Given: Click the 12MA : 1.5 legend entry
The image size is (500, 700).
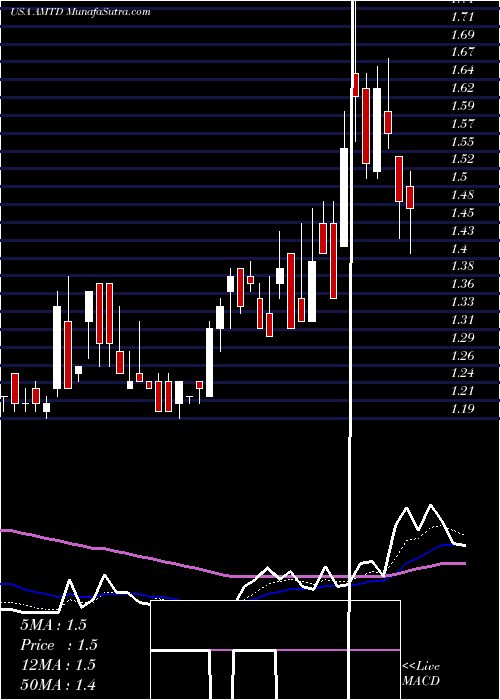Looking at the screenshot, I should click(58, 665).
